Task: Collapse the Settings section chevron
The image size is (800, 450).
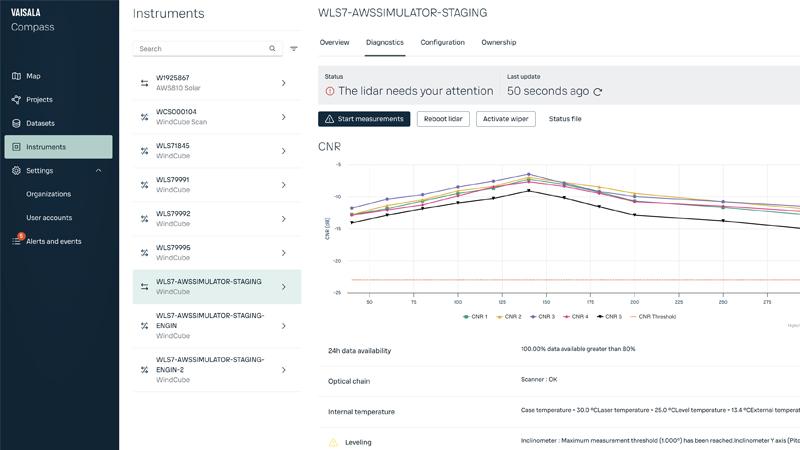Action: 98,171
